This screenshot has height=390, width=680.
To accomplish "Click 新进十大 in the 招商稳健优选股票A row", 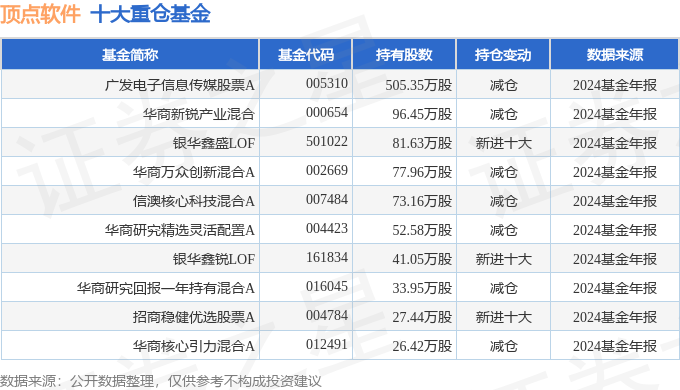I will [503, 317].
